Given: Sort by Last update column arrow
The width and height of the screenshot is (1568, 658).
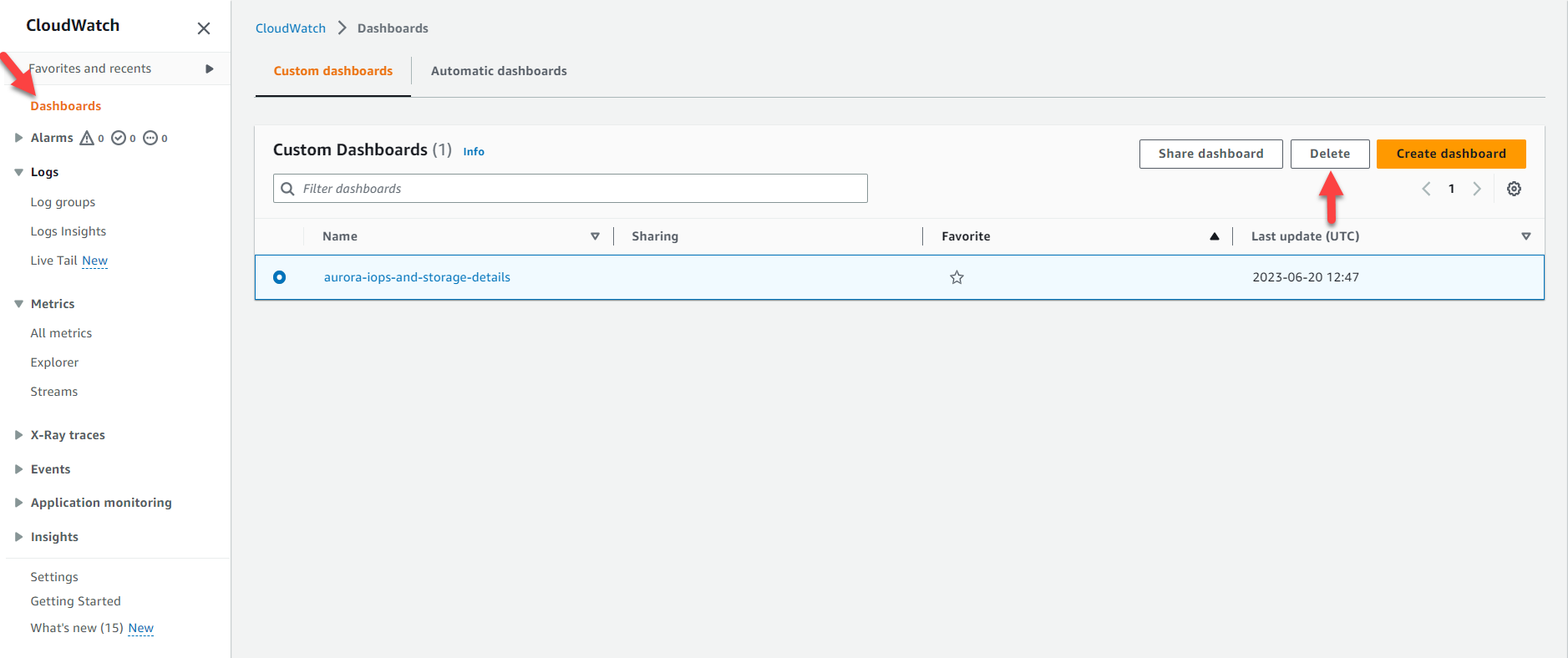Looking at the screenshot, I should tap(1526, 236).
